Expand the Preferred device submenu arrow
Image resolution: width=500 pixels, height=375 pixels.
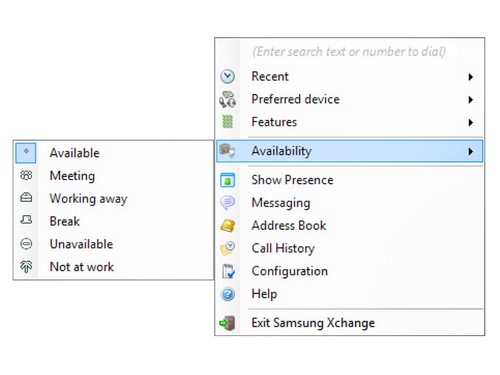(470, 100)
